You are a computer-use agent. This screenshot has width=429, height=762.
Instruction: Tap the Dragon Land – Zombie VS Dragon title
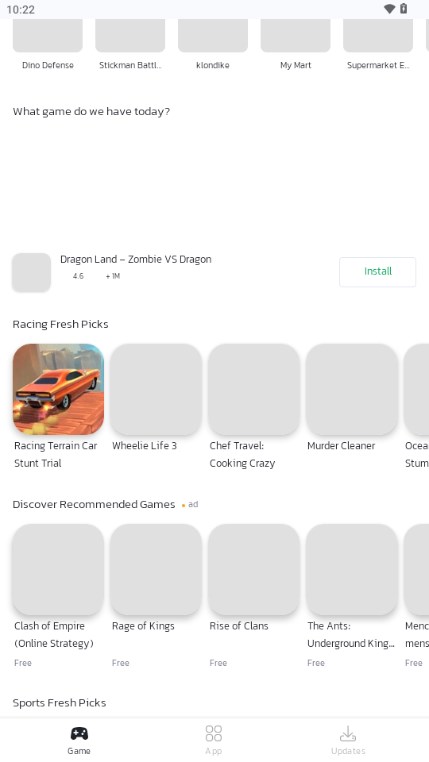click(136, 259)
